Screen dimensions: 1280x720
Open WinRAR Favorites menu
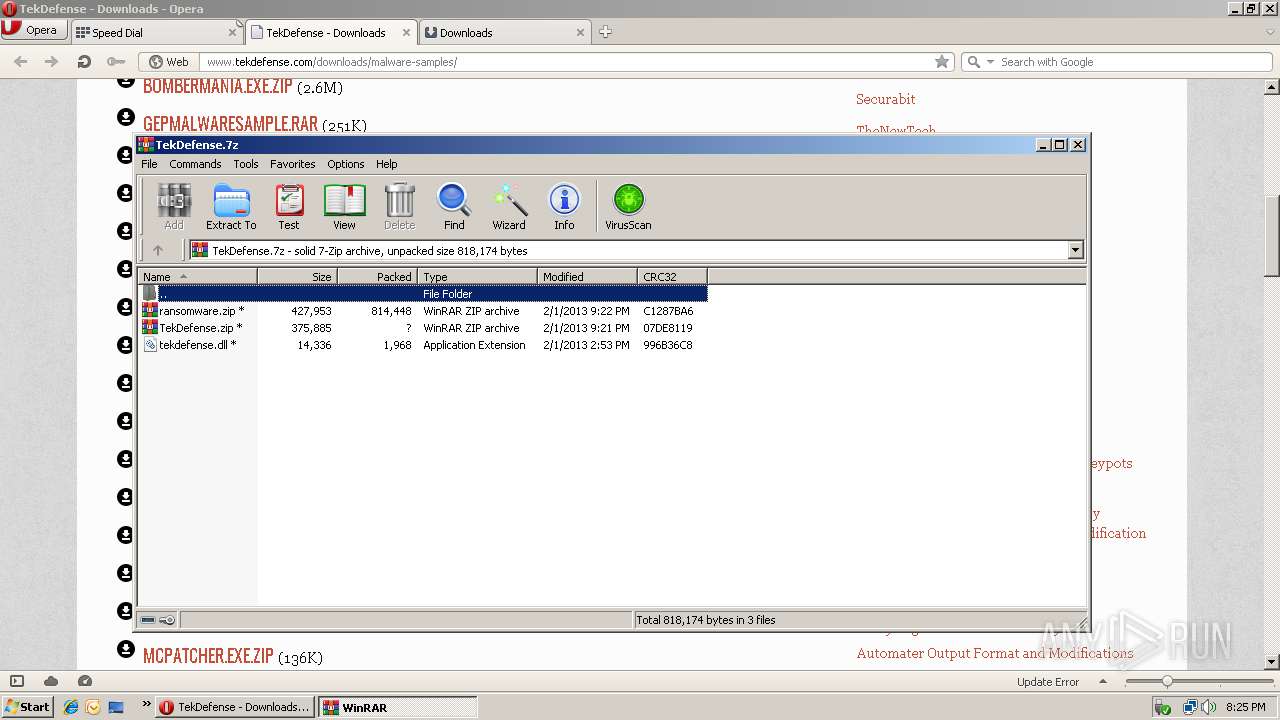[292, 164]
